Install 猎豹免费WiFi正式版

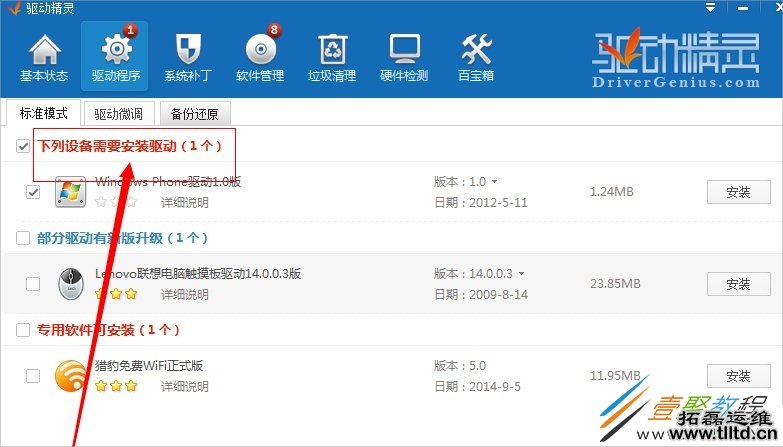pyautogui.click(x=739, y=376)
